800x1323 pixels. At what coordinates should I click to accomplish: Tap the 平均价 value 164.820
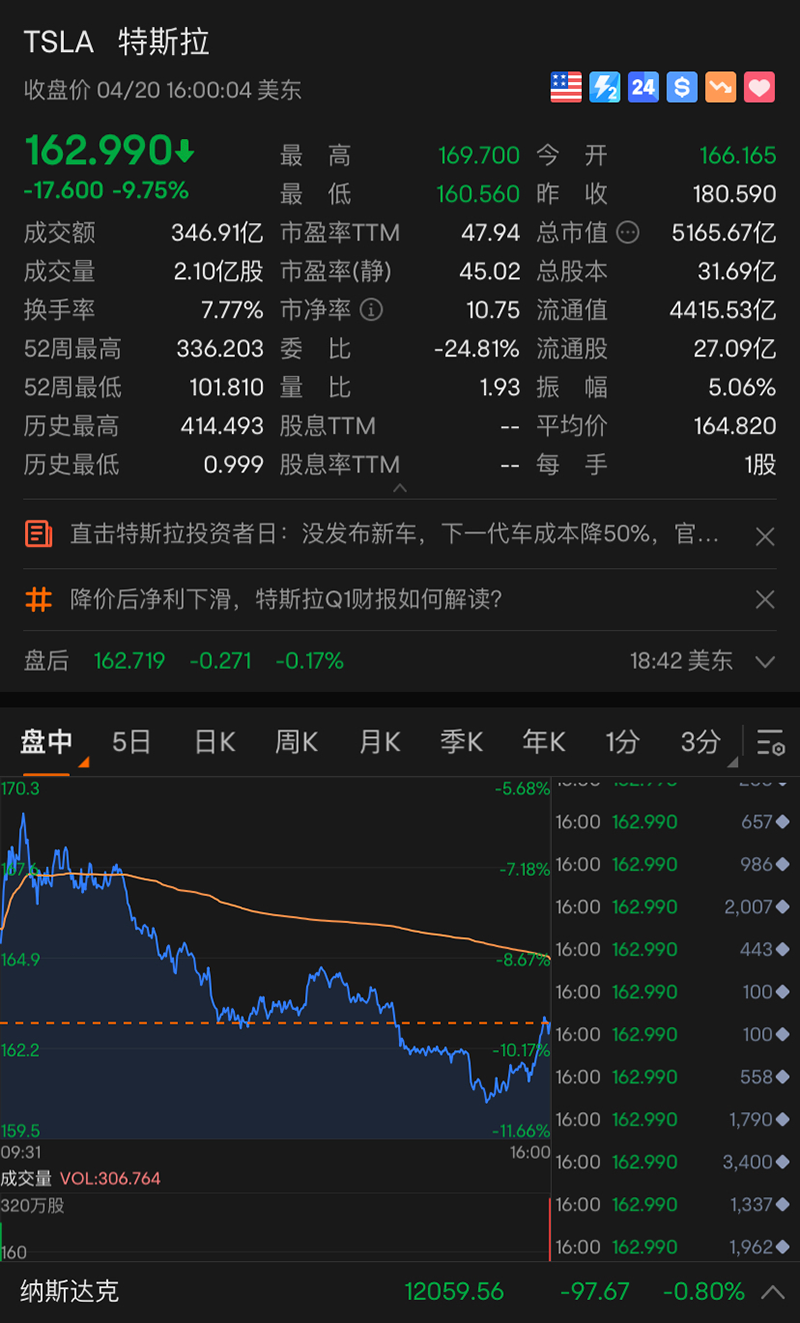tap(735, 426)
